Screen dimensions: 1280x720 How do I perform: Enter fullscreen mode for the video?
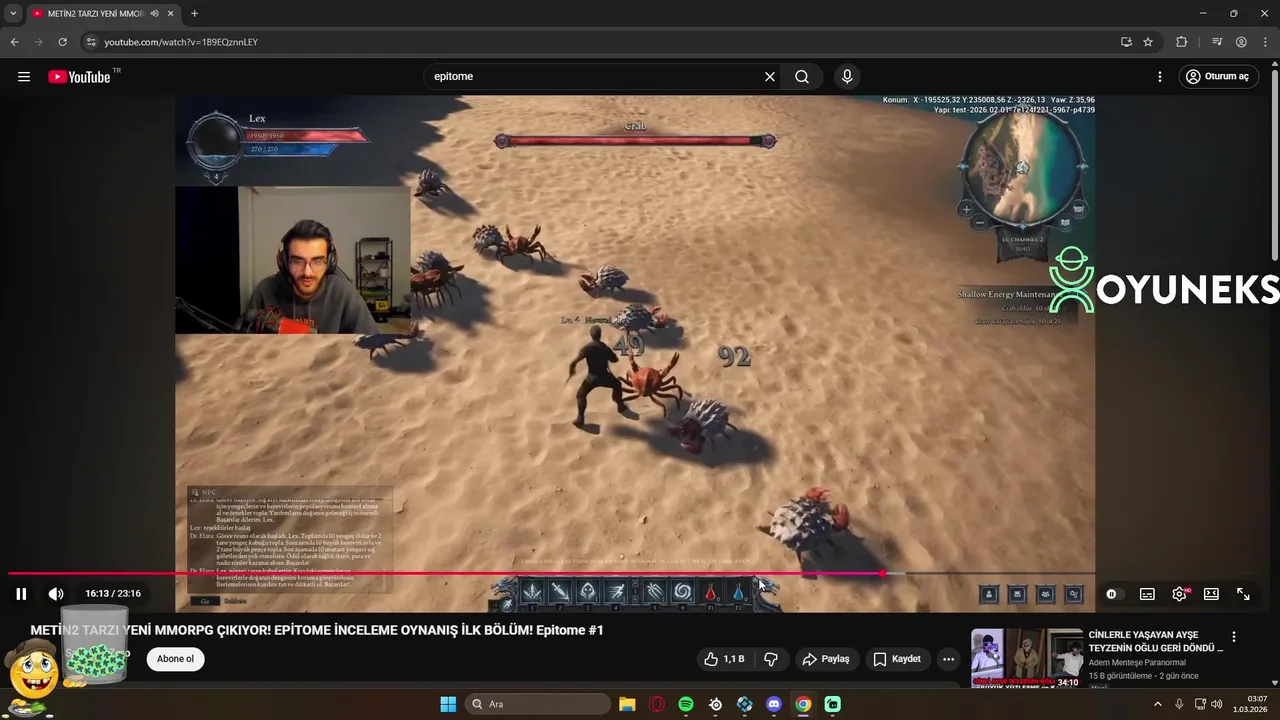coord(1243,594)
